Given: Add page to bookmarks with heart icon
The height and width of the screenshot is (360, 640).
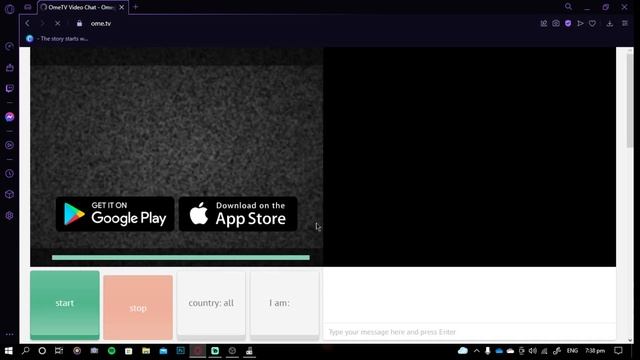Looking at the screenshot, I should click(x=592, y=24).
